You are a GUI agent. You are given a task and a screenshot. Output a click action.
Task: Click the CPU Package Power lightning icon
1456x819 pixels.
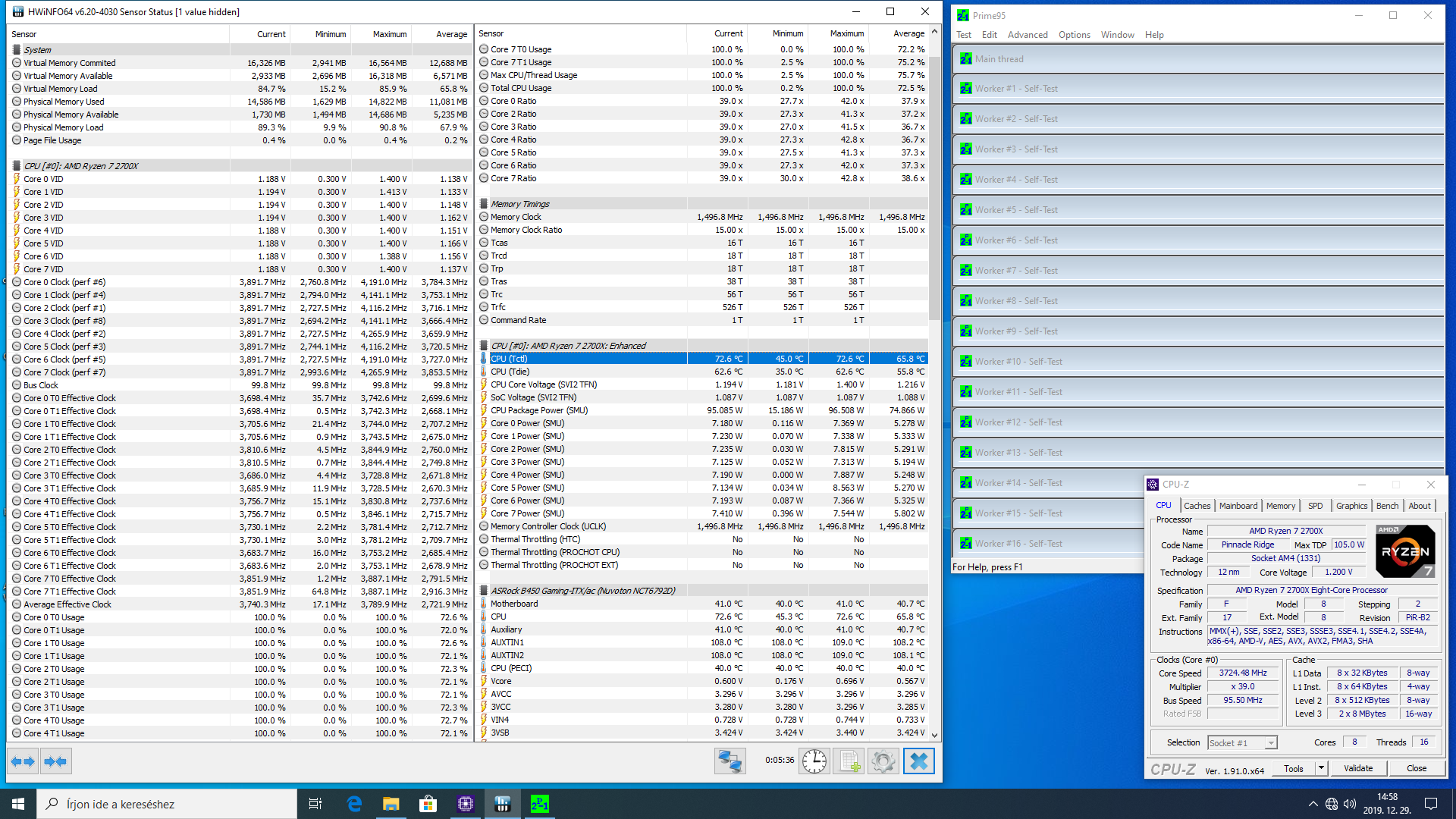tap(484, 410)
